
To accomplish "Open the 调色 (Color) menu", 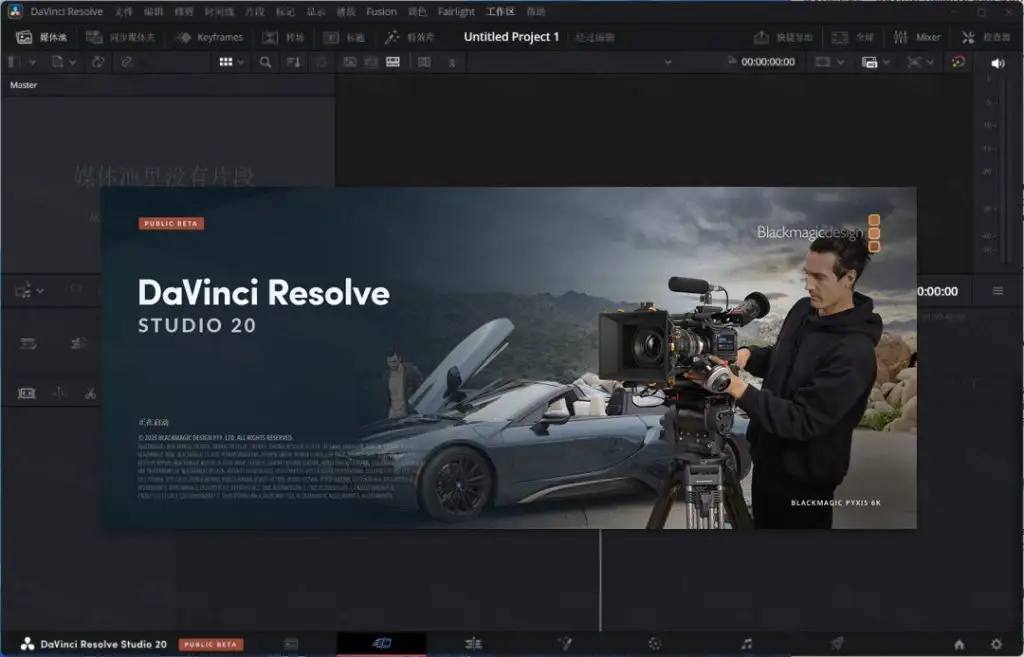I will (417, 12).
